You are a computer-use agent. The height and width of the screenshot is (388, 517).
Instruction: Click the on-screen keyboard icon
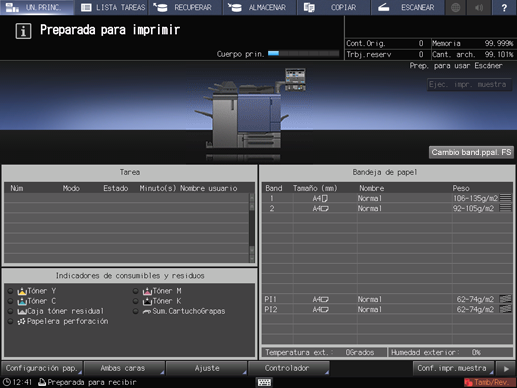click(264, 382)
